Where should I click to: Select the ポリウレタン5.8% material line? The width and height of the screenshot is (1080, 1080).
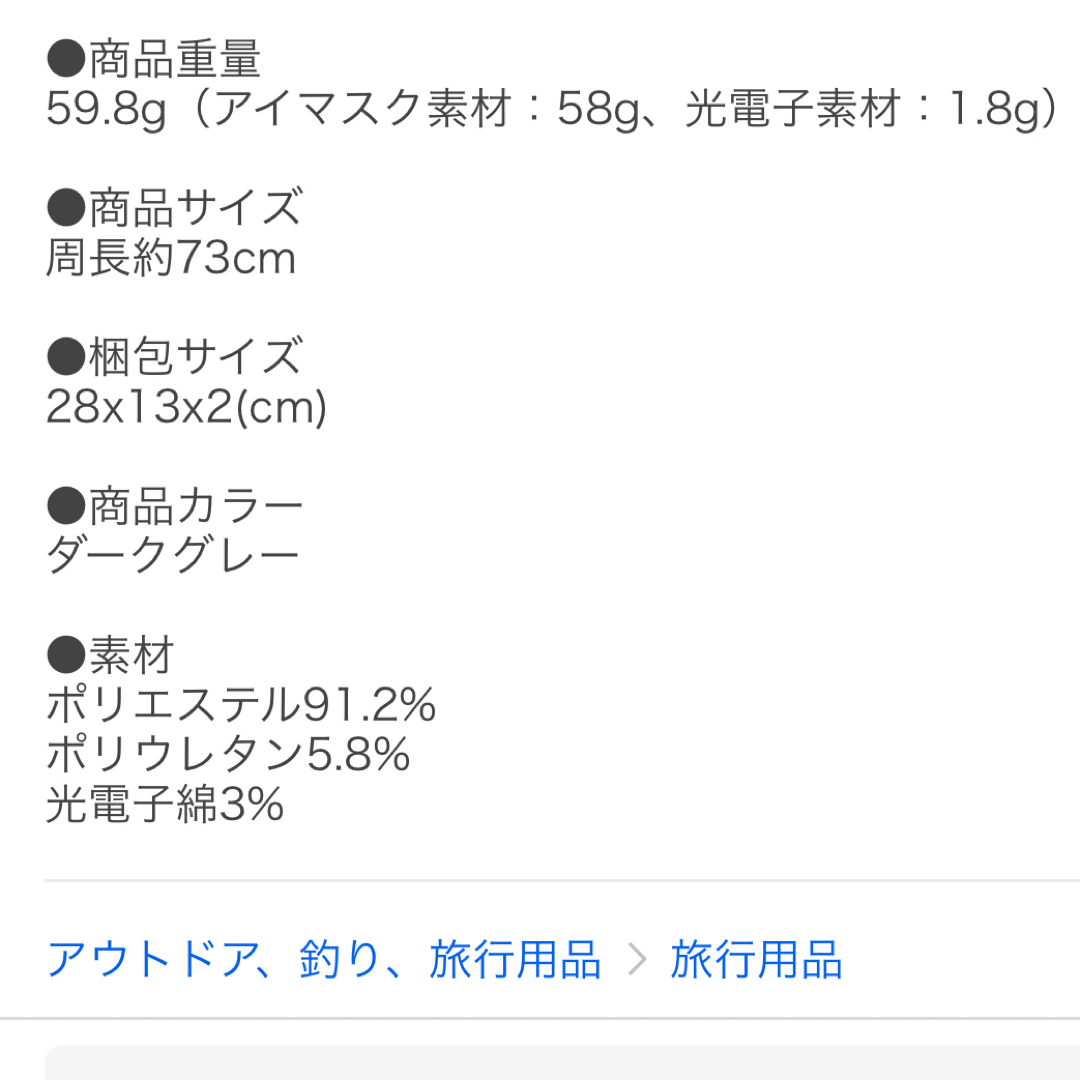(228, 754)
